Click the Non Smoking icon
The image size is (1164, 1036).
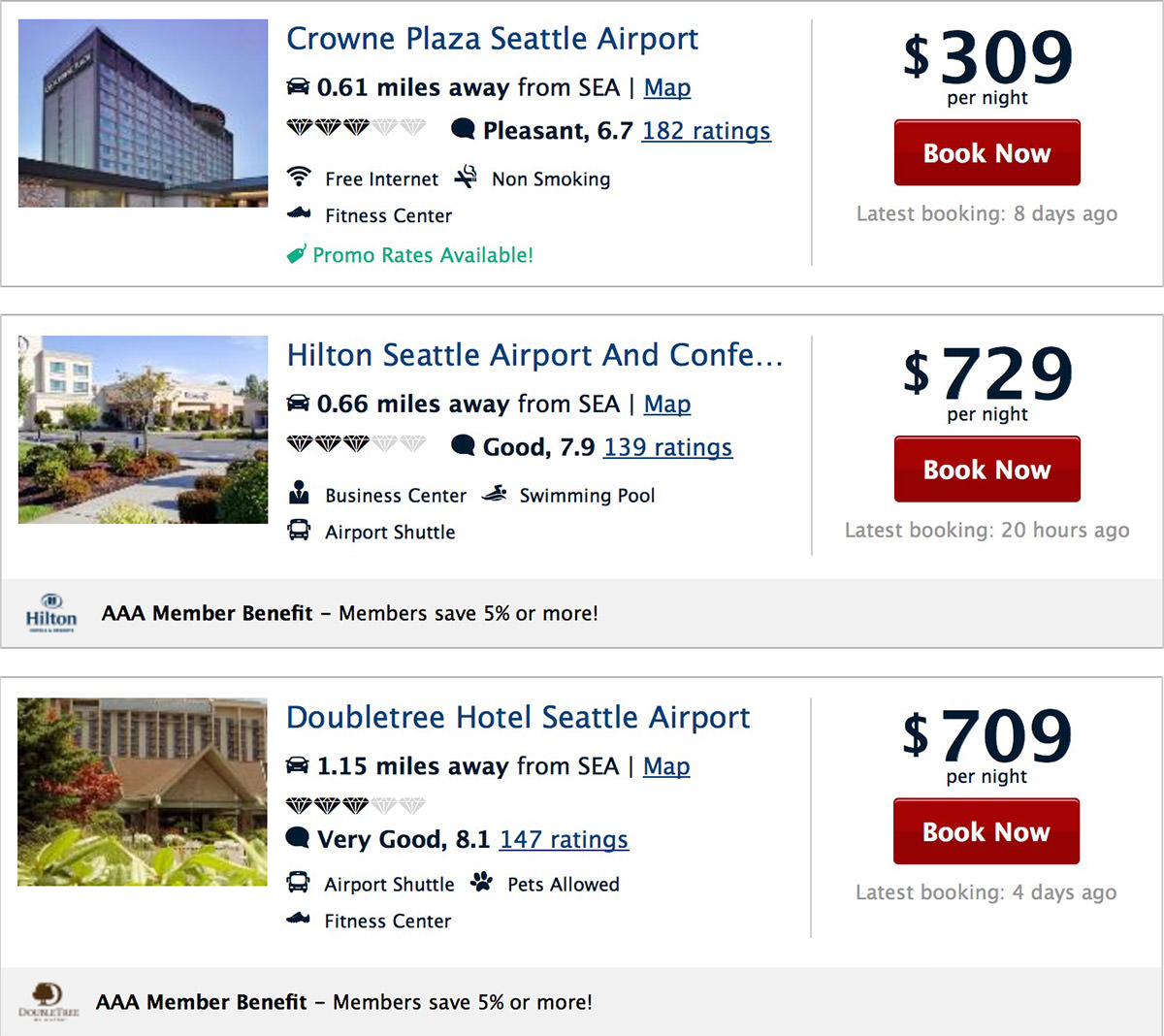point(467,177)
